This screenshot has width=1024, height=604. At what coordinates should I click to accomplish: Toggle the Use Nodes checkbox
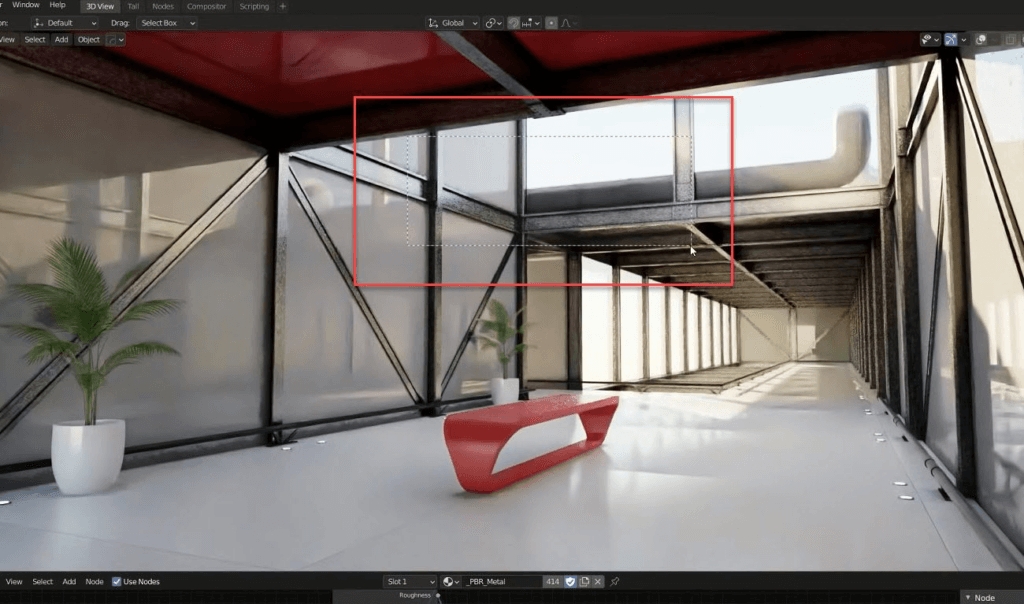[x=116, y=581]
